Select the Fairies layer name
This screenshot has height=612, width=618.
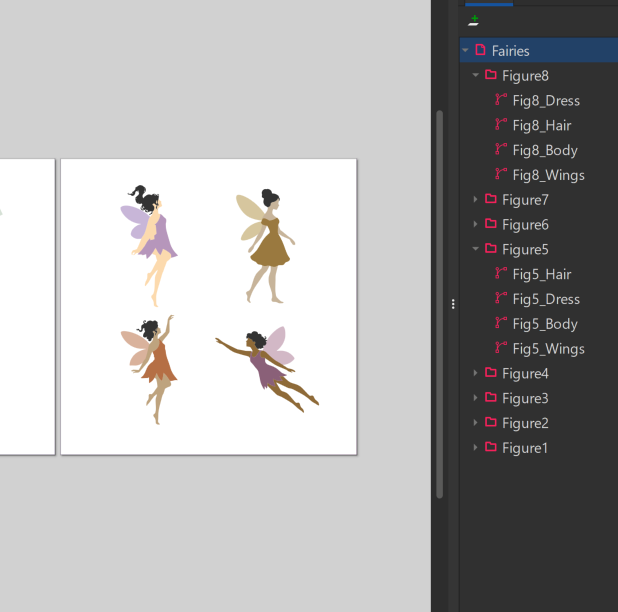(510, 51)
